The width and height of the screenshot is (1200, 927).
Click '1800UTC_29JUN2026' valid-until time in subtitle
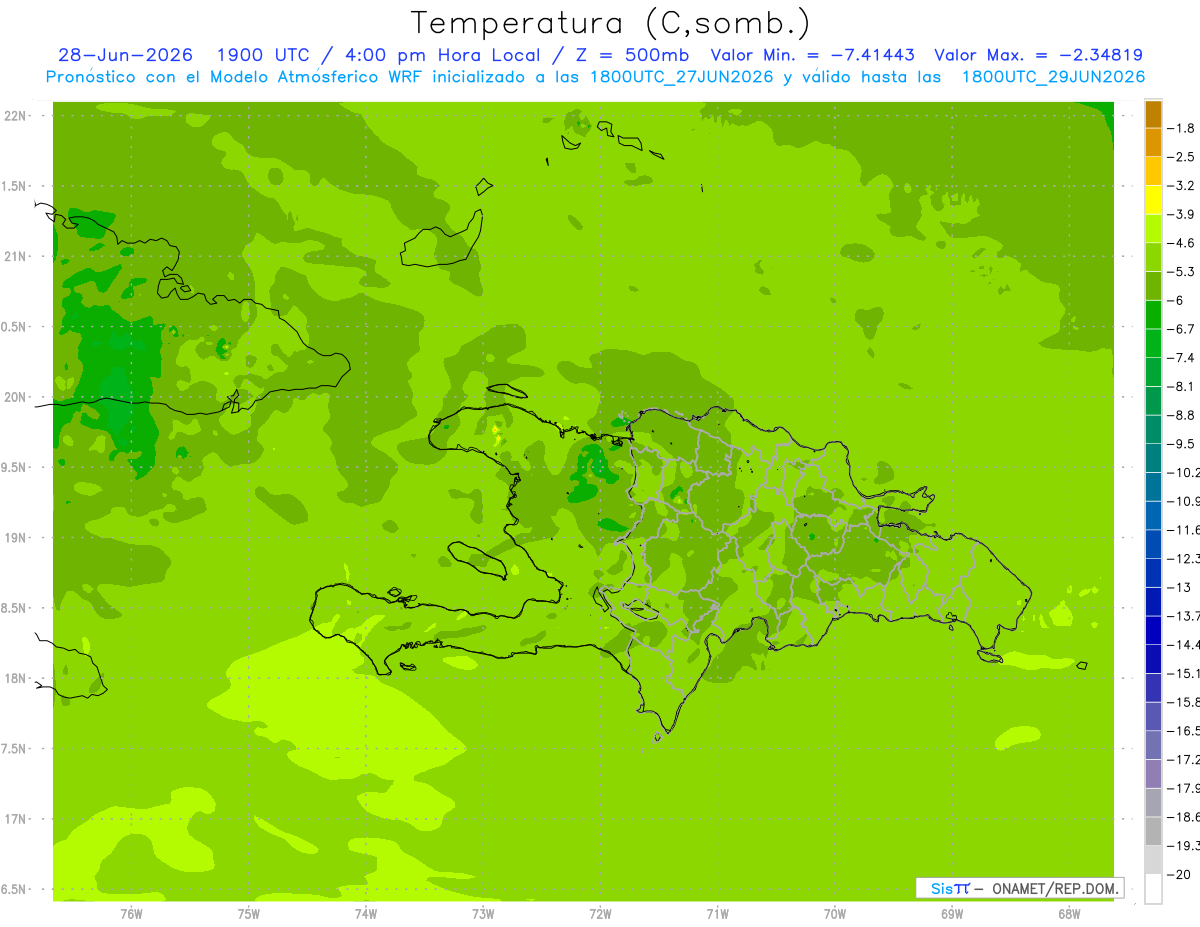tap(1053, 77)
